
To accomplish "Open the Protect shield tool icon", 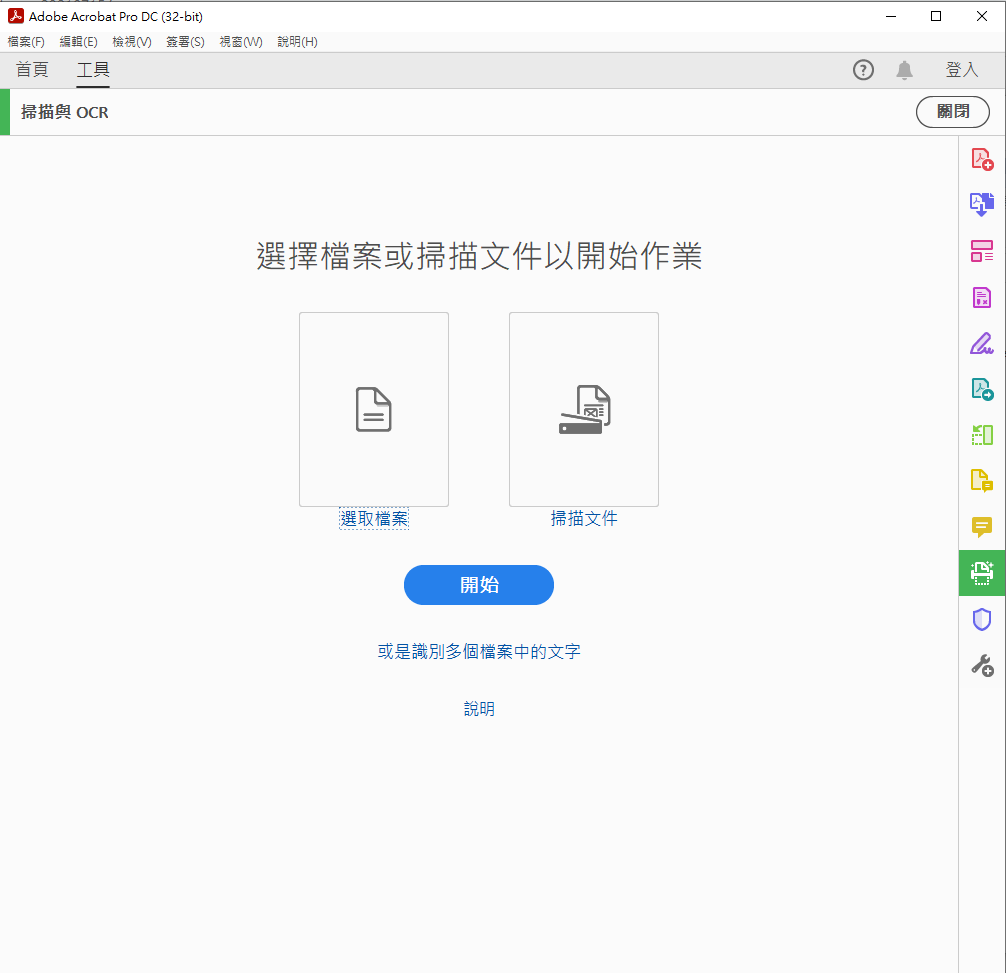I will (x=982, y=619).
